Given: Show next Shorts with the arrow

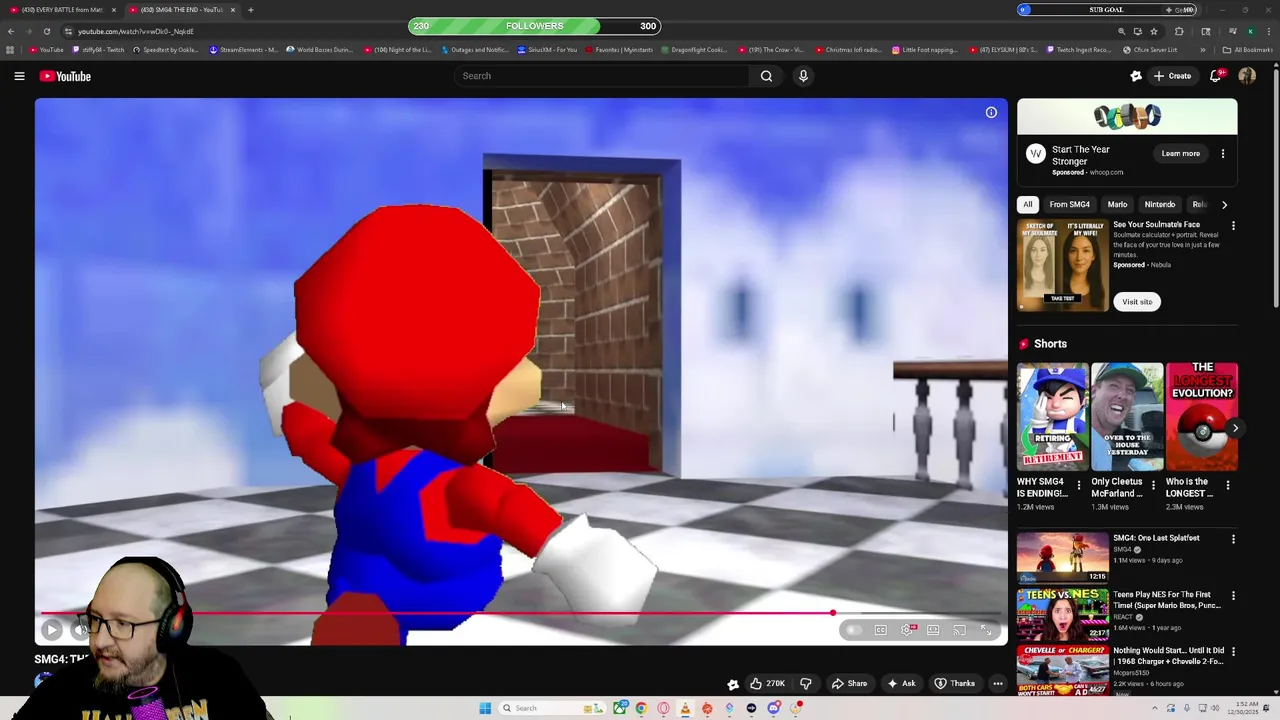Looking at the screenshot, I should coord(1235,428).
